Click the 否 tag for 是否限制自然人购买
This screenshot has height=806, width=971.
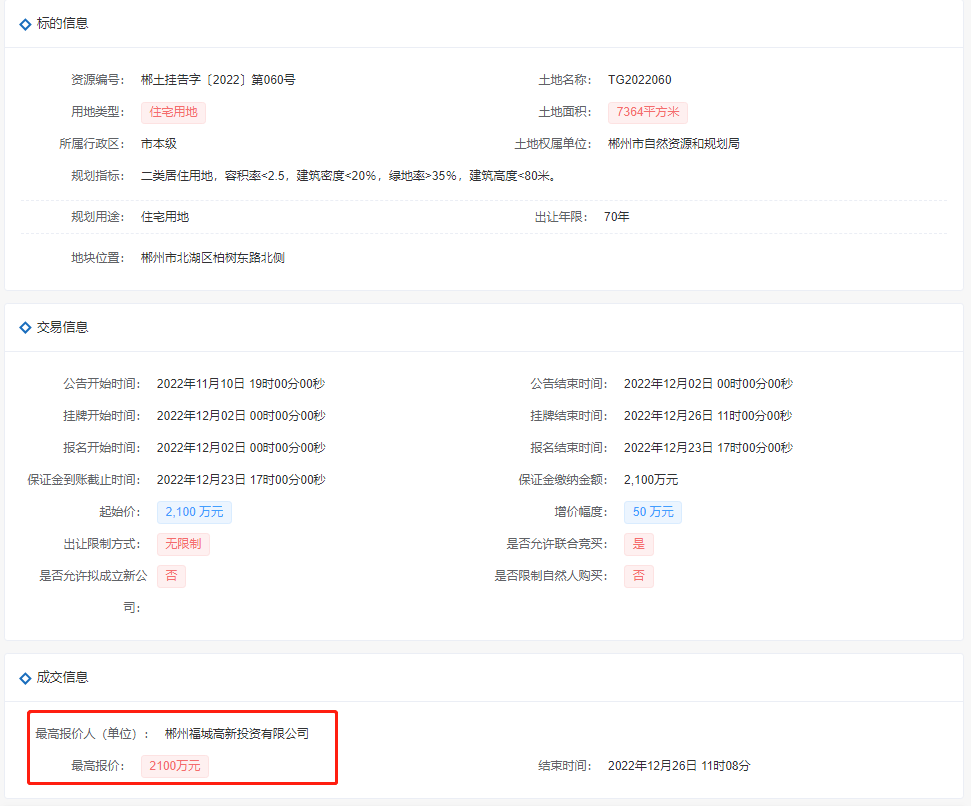coord(638,576)
